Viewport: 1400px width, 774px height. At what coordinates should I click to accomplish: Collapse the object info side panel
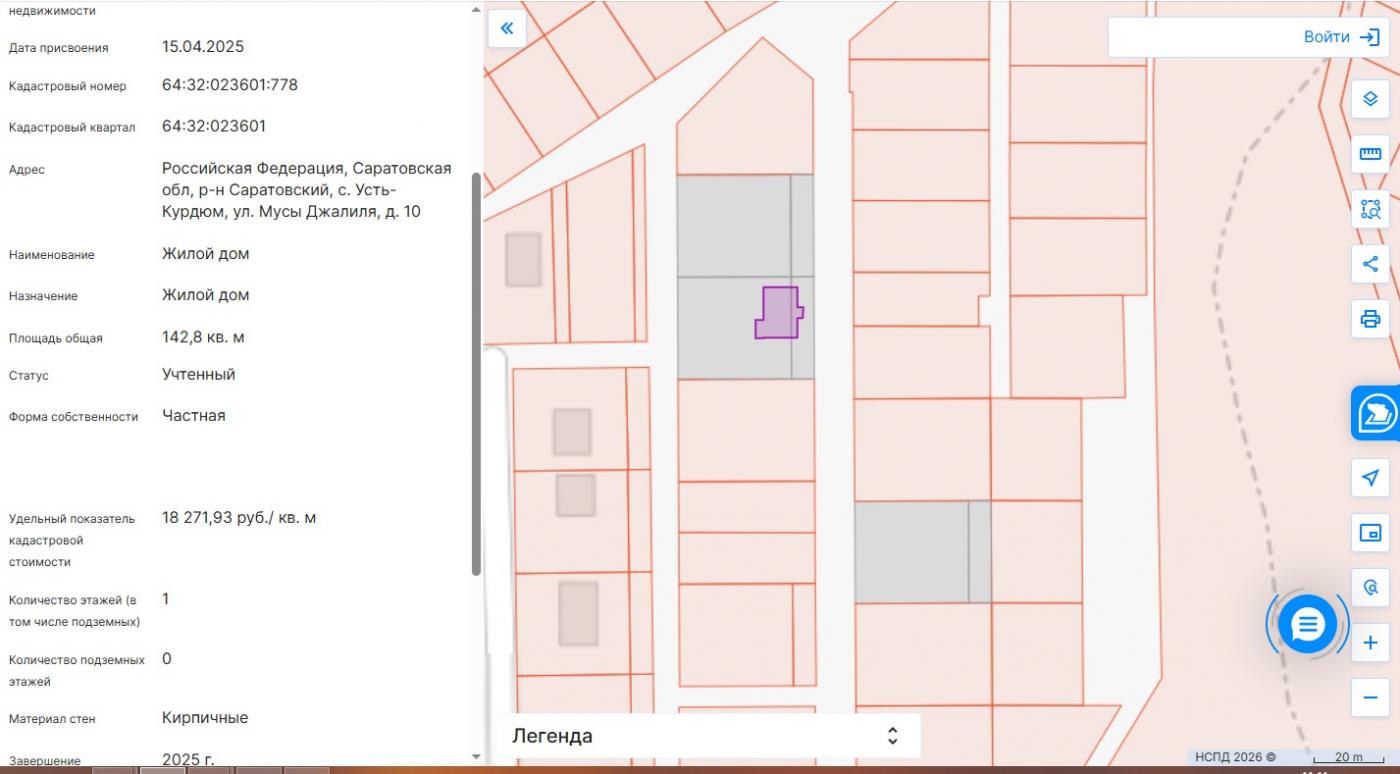tap(507, 28)
